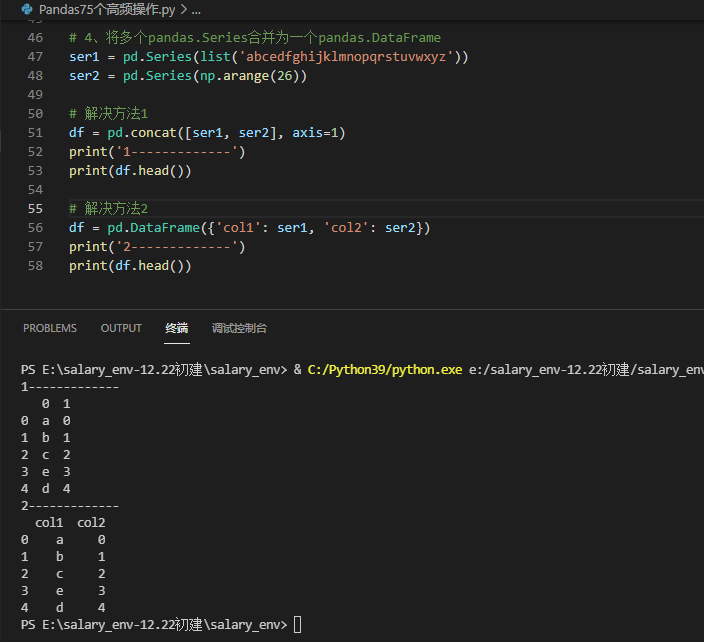Image resolution: width=704 pixels, height=642 pixels.
Task: Click the 'col1' key string on line 56
Action: point(238,228)
